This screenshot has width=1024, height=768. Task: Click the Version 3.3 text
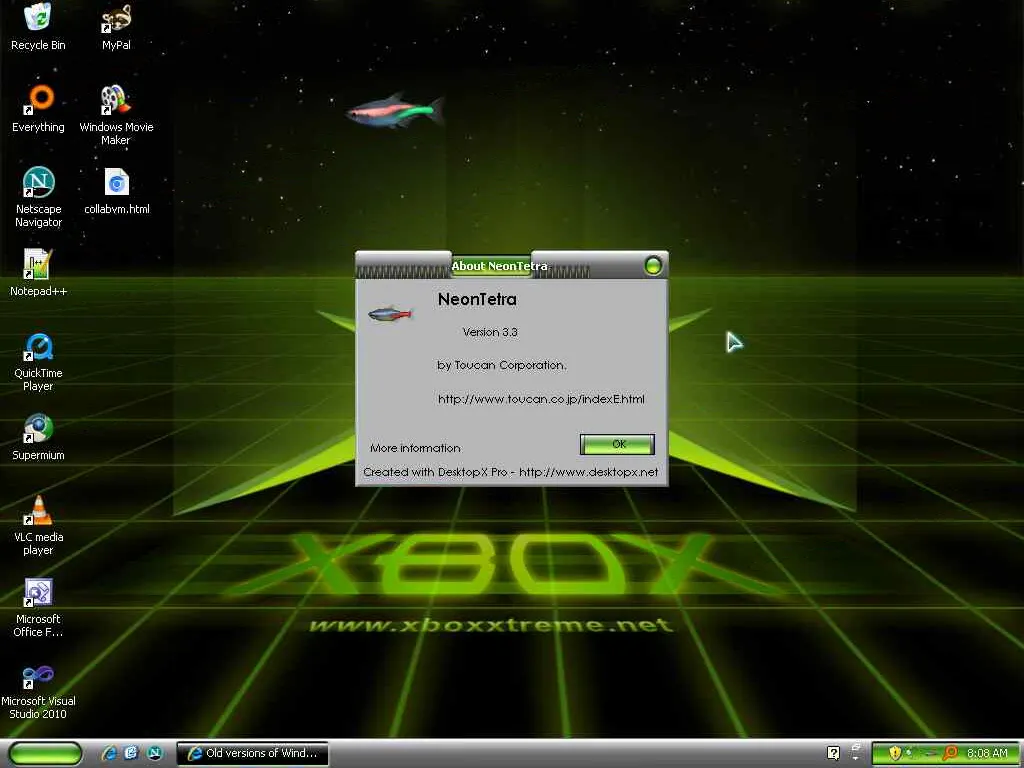tap(489, 332)
